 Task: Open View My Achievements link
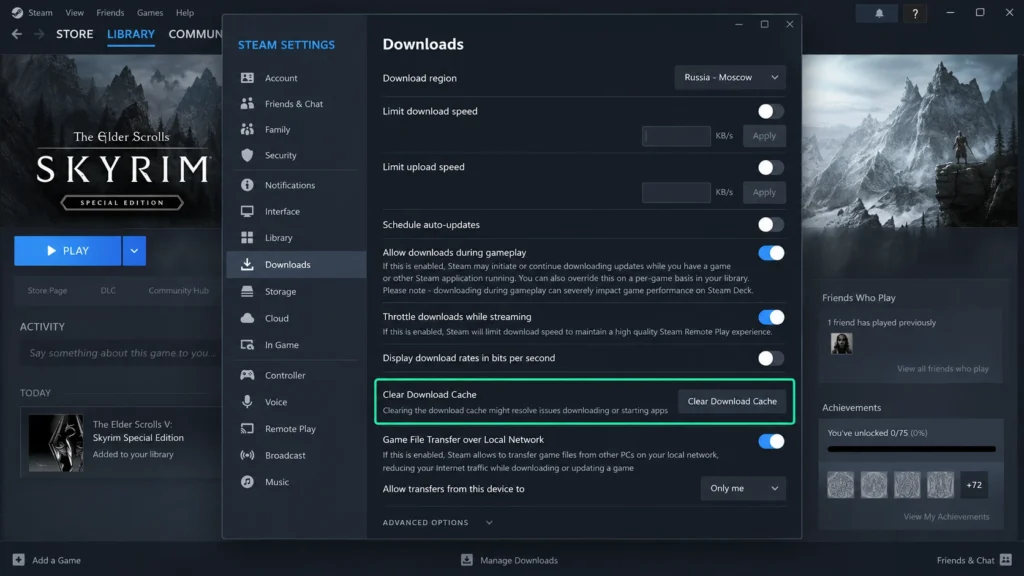pyautogui.click(x=946, y=517)
